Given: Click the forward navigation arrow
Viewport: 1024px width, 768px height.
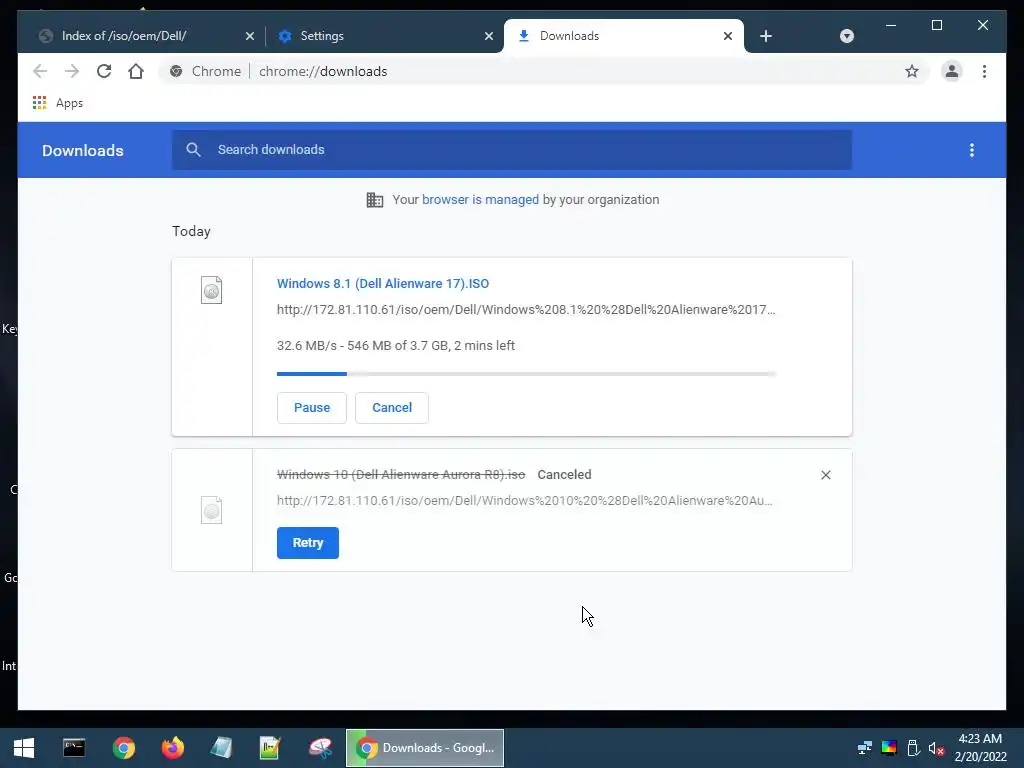Looking at the screenshot, I should point(72,71).
